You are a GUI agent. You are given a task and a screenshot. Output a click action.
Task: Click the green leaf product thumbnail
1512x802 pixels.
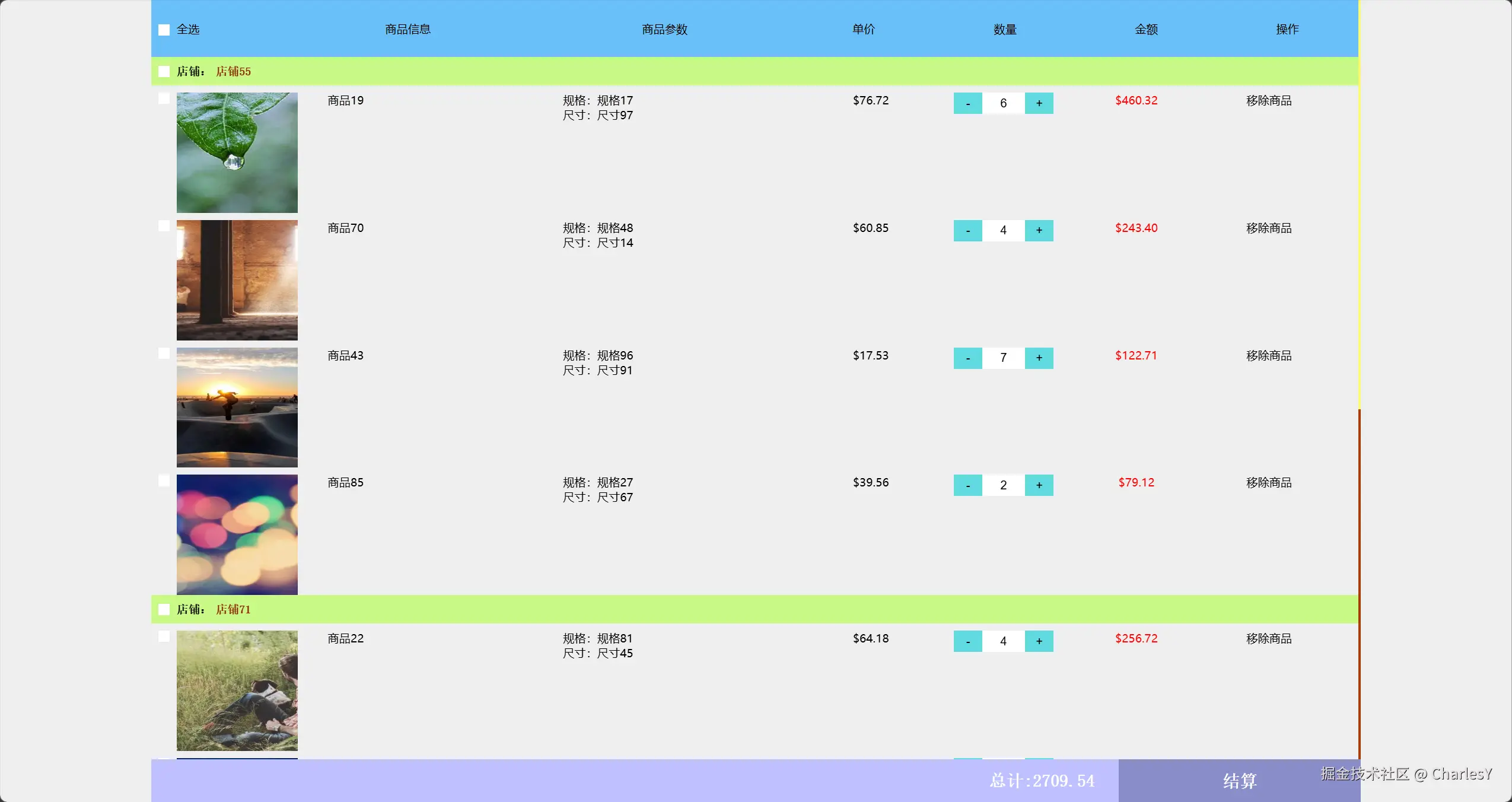pyautogui.click(x=237, y=152)
